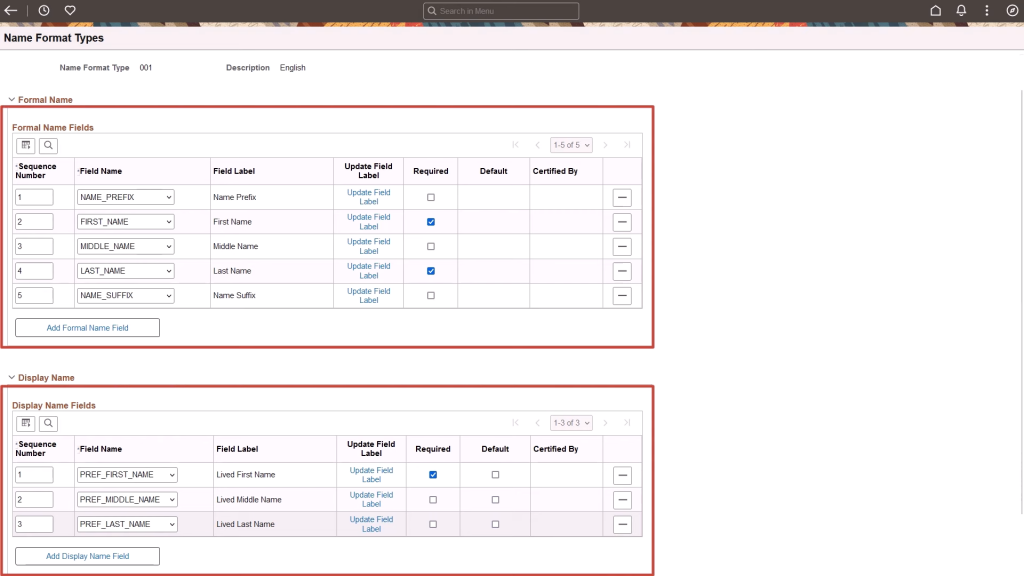1024x576 pixels.
Task: Open Favorites via the heart icon
Action: pyautogui.click(x=69, y=10)
